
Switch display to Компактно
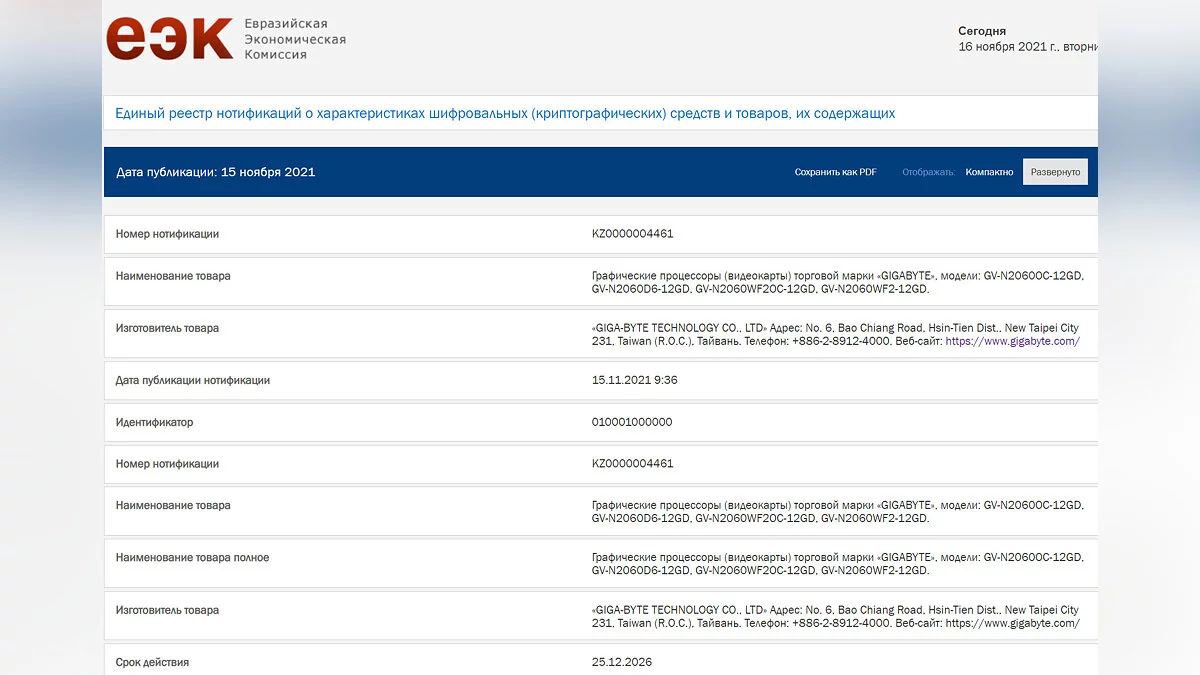click(989, 172)
